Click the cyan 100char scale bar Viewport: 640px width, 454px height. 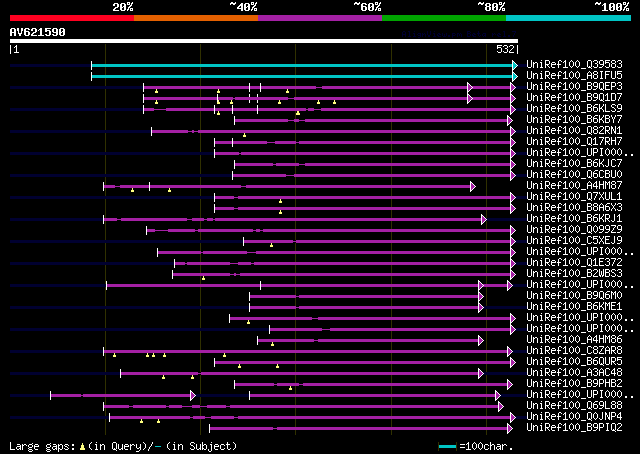coord(447,446)
